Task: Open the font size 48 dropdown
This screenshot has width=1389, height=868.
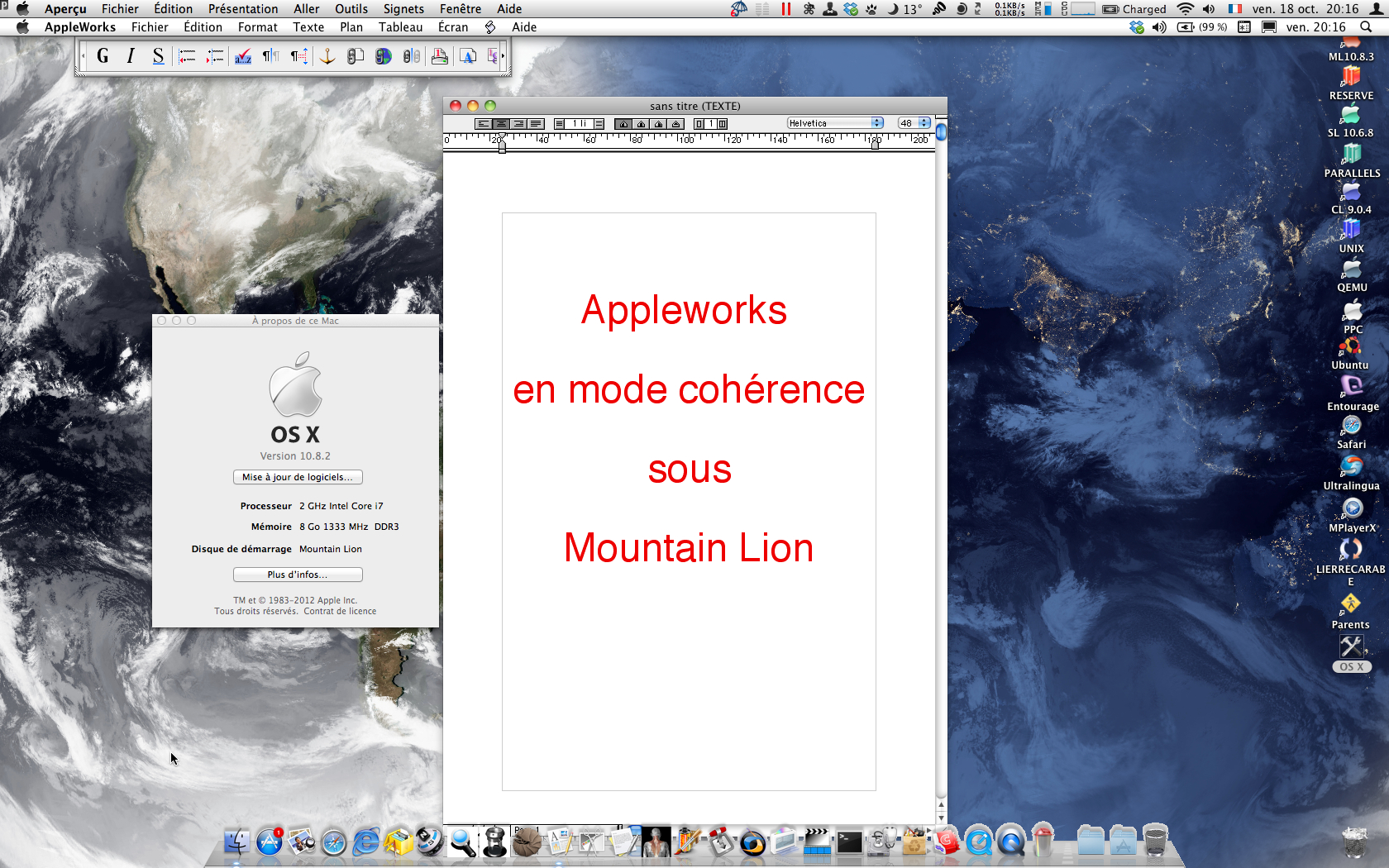Action: click(914, 123)
